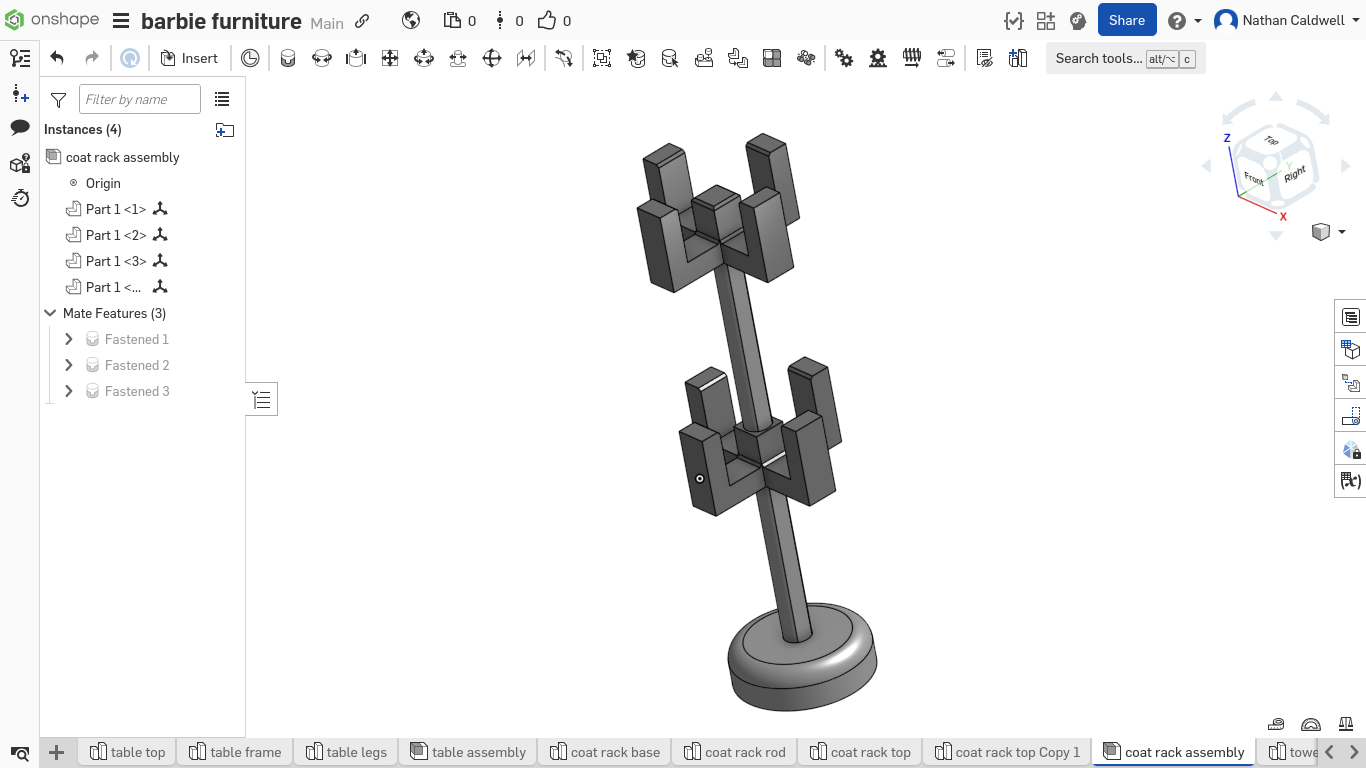
Task: Open the Insert parts dialog
Action: [189, 58]
